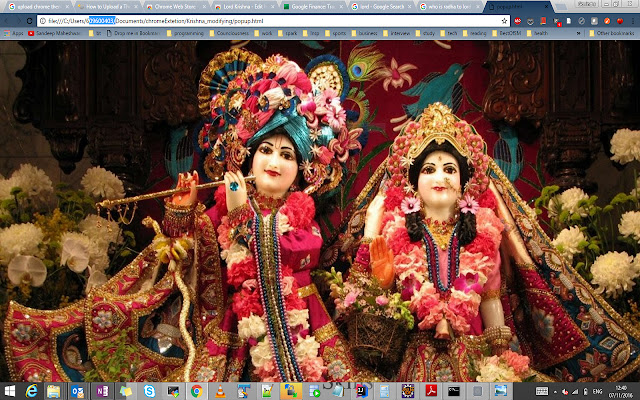
Task: Switch to the 'How to Upload a Th...' tab
Action: point(106,7)
